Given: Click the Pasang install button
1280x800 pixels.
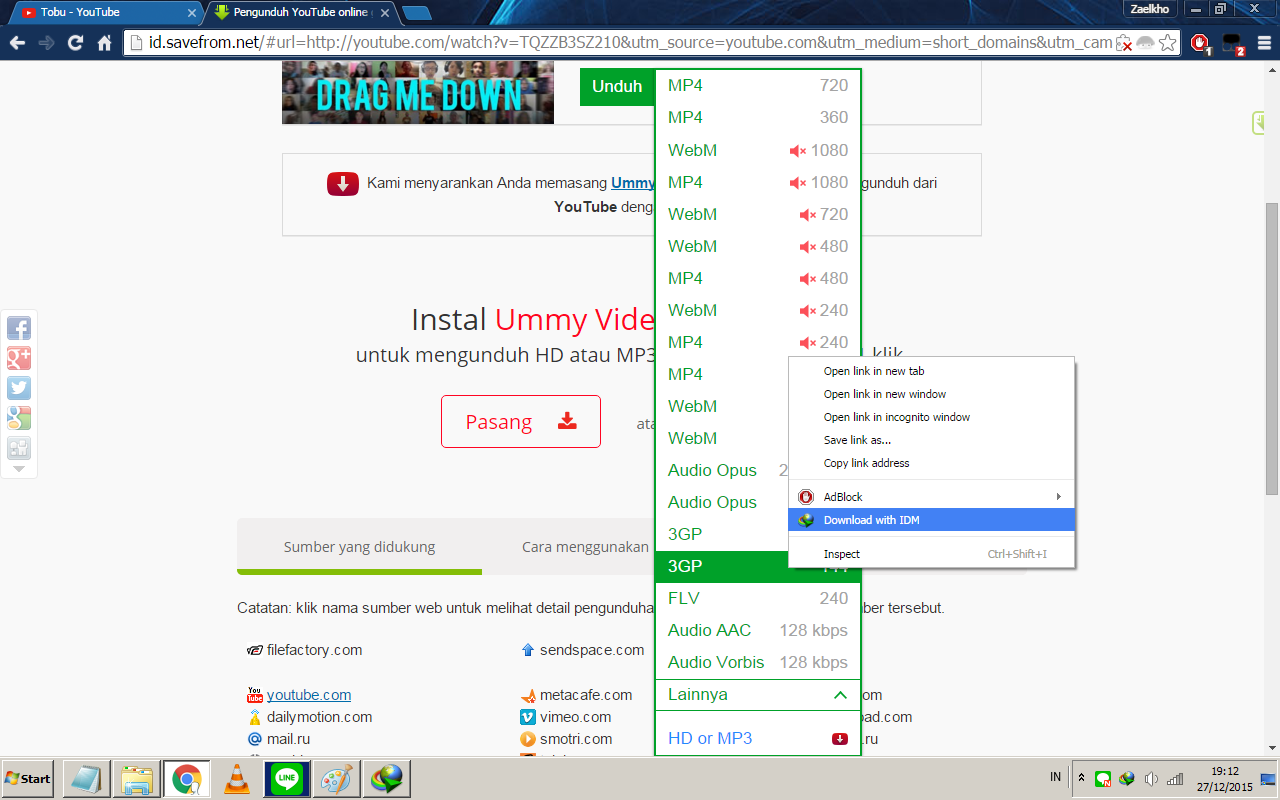Looking at the screenshot, I should tap(521, 421).
